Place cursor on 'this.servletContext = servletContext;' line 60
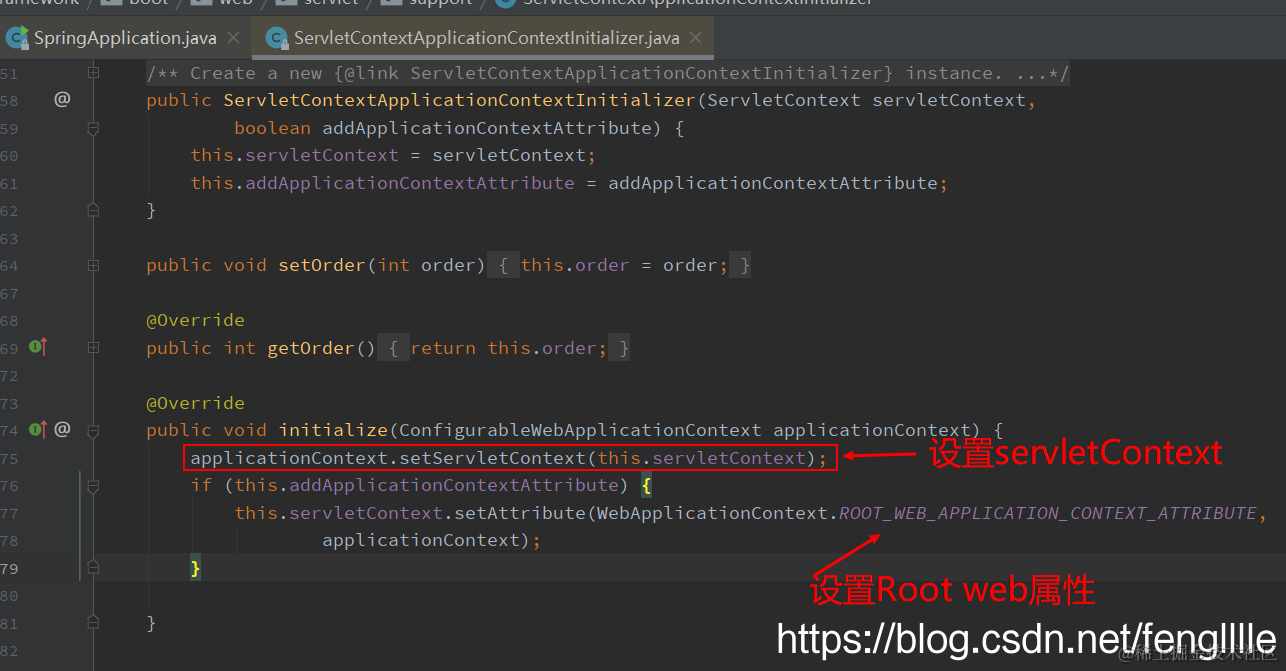This screenshot has width=1286, height=671. pos(393,155)
